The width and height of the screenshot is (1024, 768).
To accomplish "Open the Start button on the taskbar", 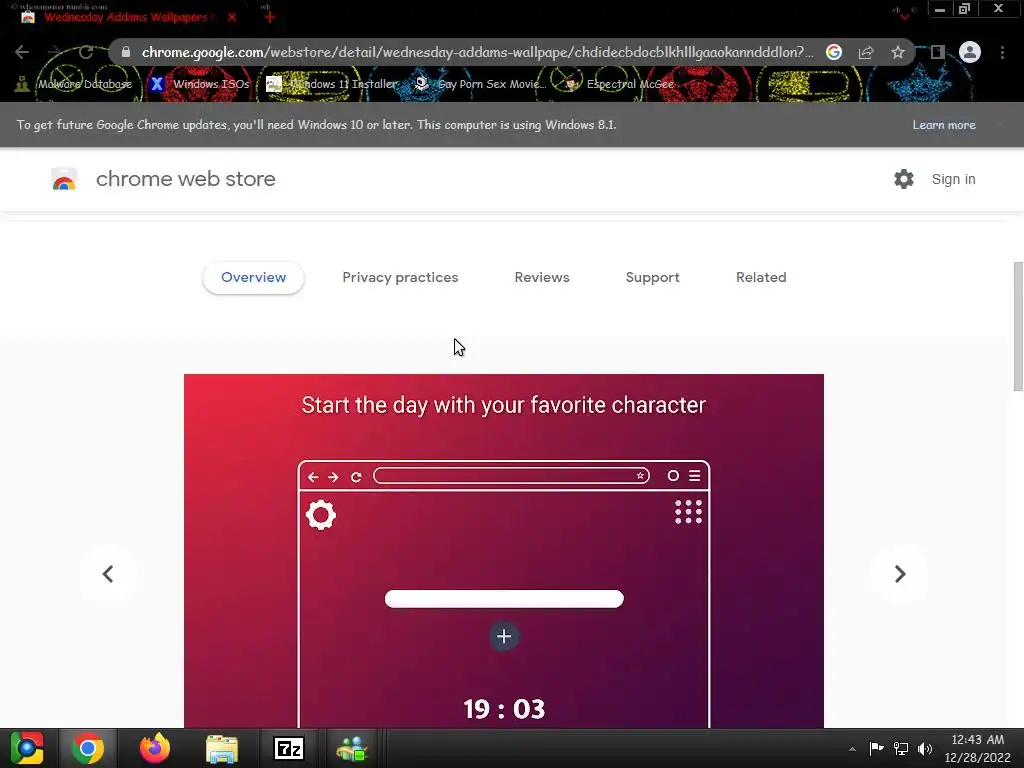I will 27,748.
